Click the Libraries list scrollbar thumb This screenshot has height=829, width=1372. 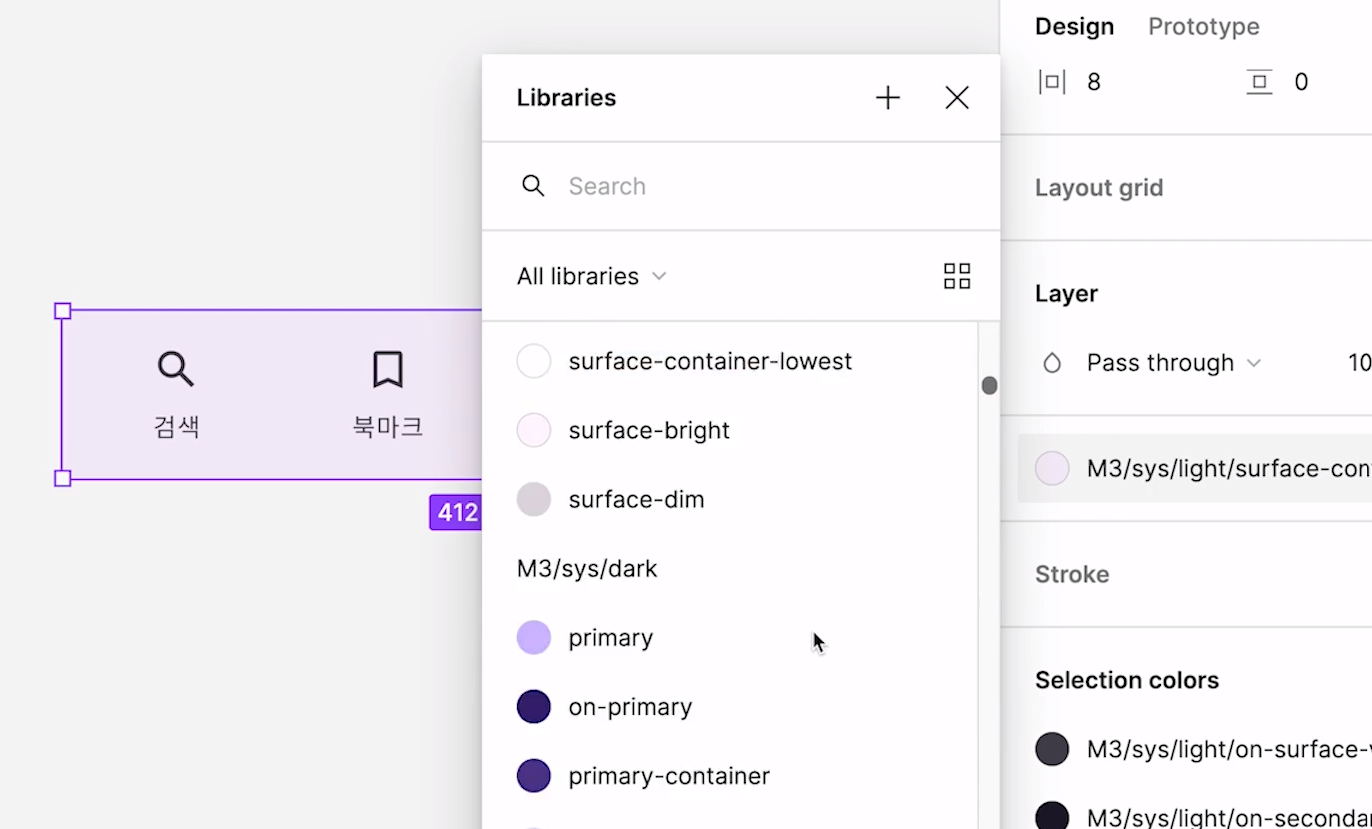989,385
